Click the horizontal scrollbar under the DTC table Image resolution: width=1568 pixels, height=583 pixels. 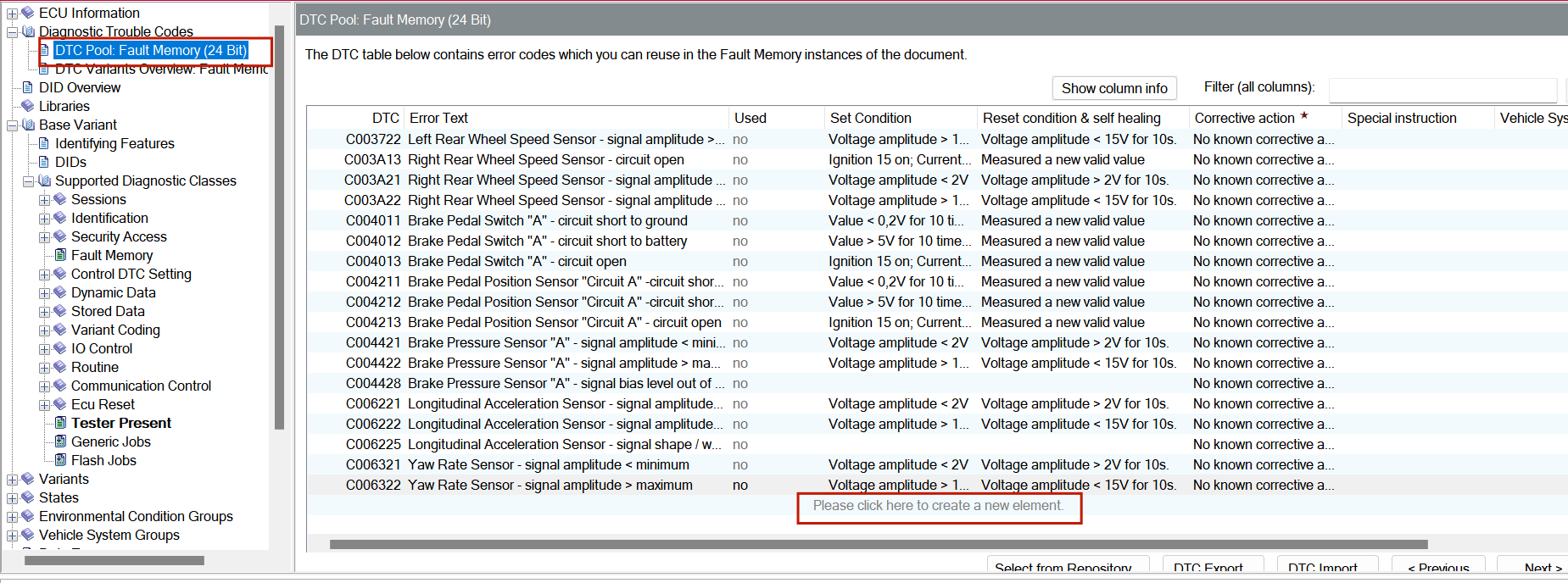tap(878, 544)
